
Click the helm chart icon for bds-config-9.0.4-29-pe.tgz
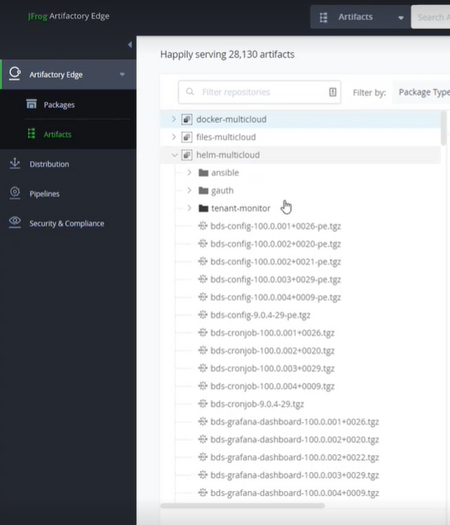tap(203, 315)
